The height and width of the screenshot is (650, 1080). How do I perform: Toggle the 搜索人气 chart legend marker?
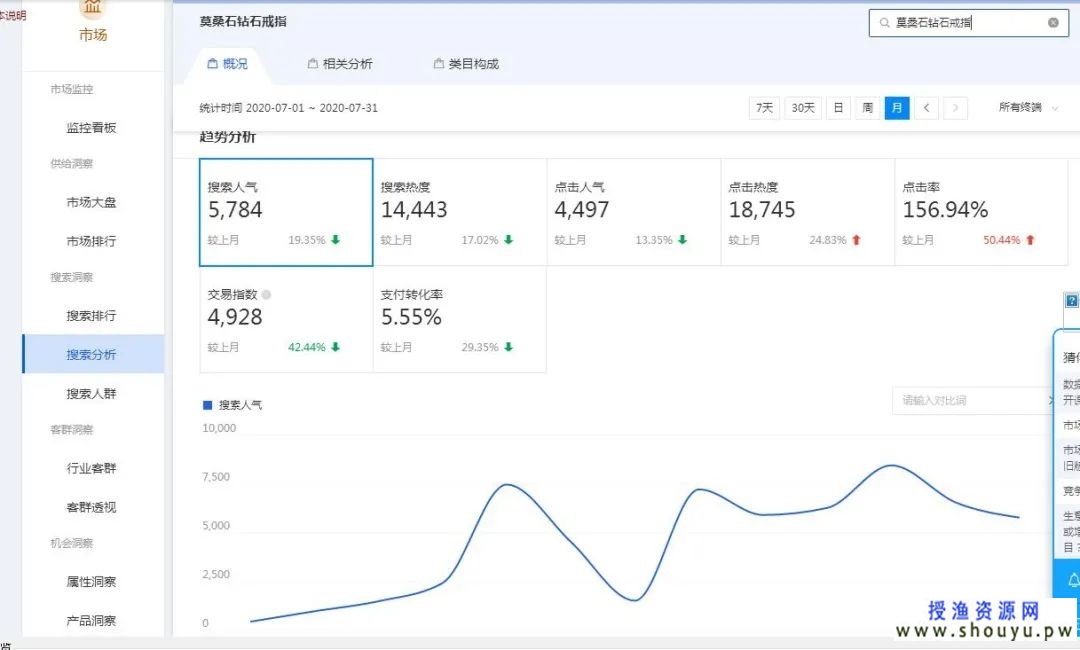(208, 405)
